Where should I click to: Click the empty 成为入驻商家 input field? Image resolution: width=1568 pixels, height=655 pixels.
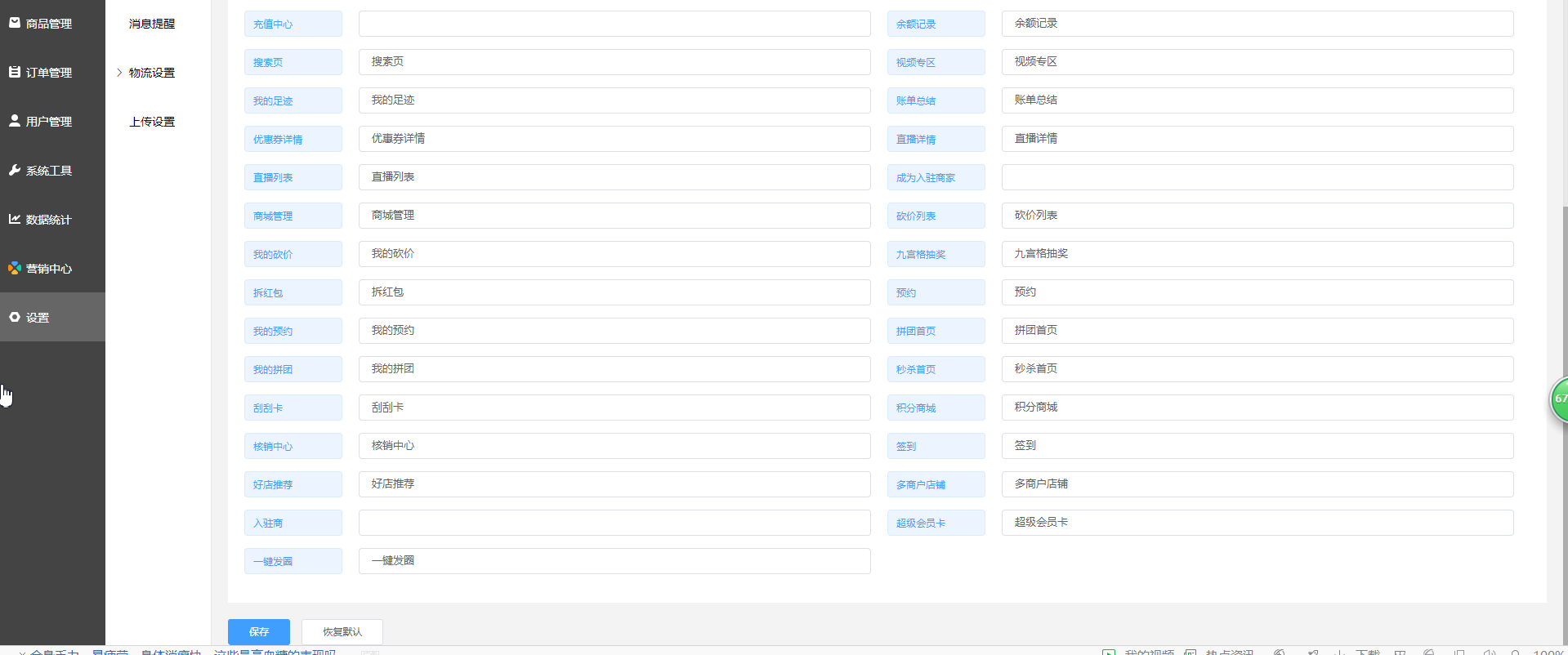pyautogui.click(x=1258, y=177)
